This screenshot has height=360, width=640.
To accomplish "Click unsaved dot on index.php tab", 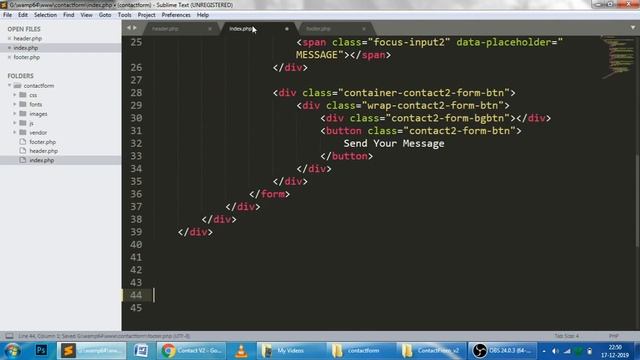I will (x=287, y=29).
